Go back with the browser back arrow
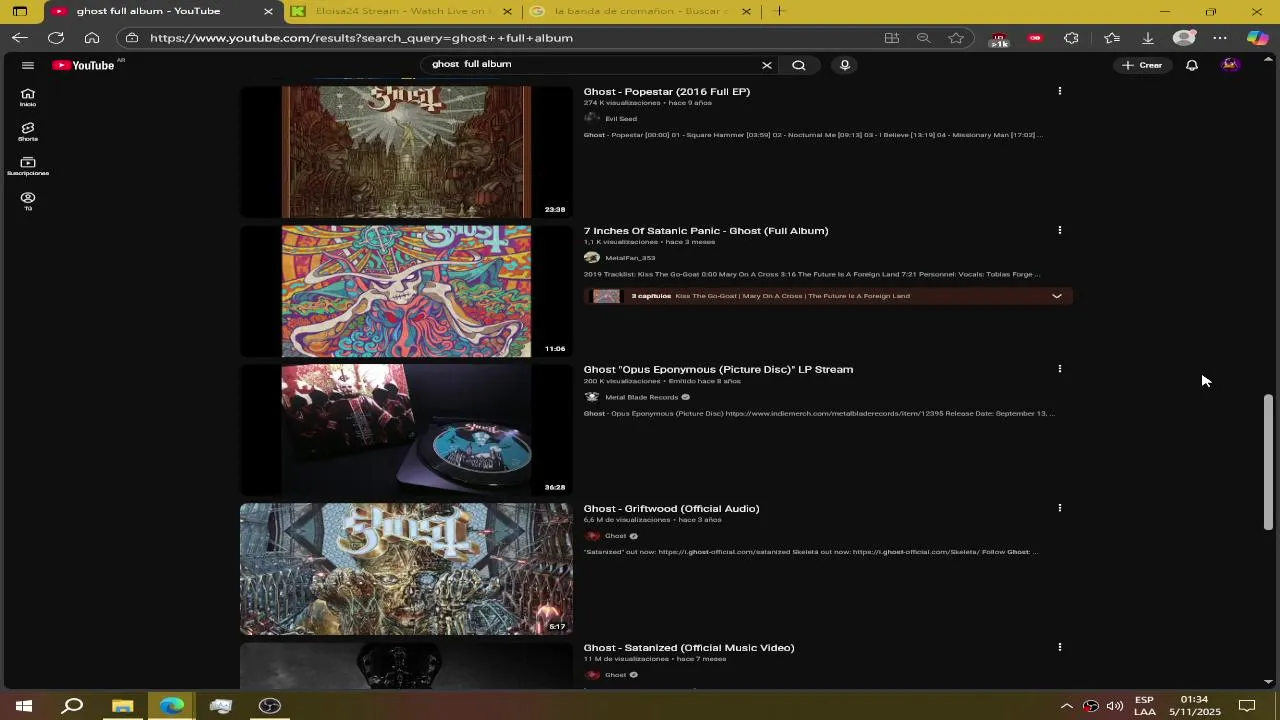Screen dimensions: 1280x720 pyautogui.click(x=20, y=38)
